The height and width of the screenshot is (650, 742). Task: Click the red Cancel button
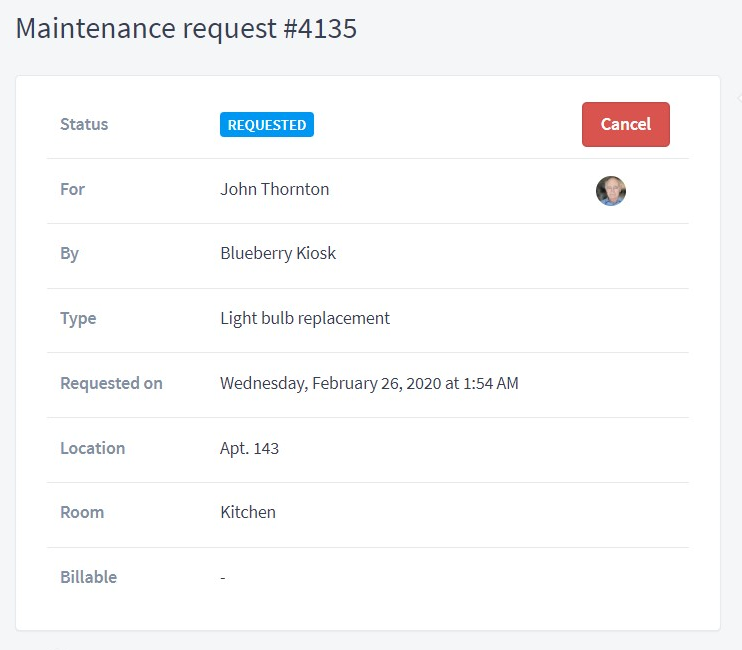(x=626, y=124)
